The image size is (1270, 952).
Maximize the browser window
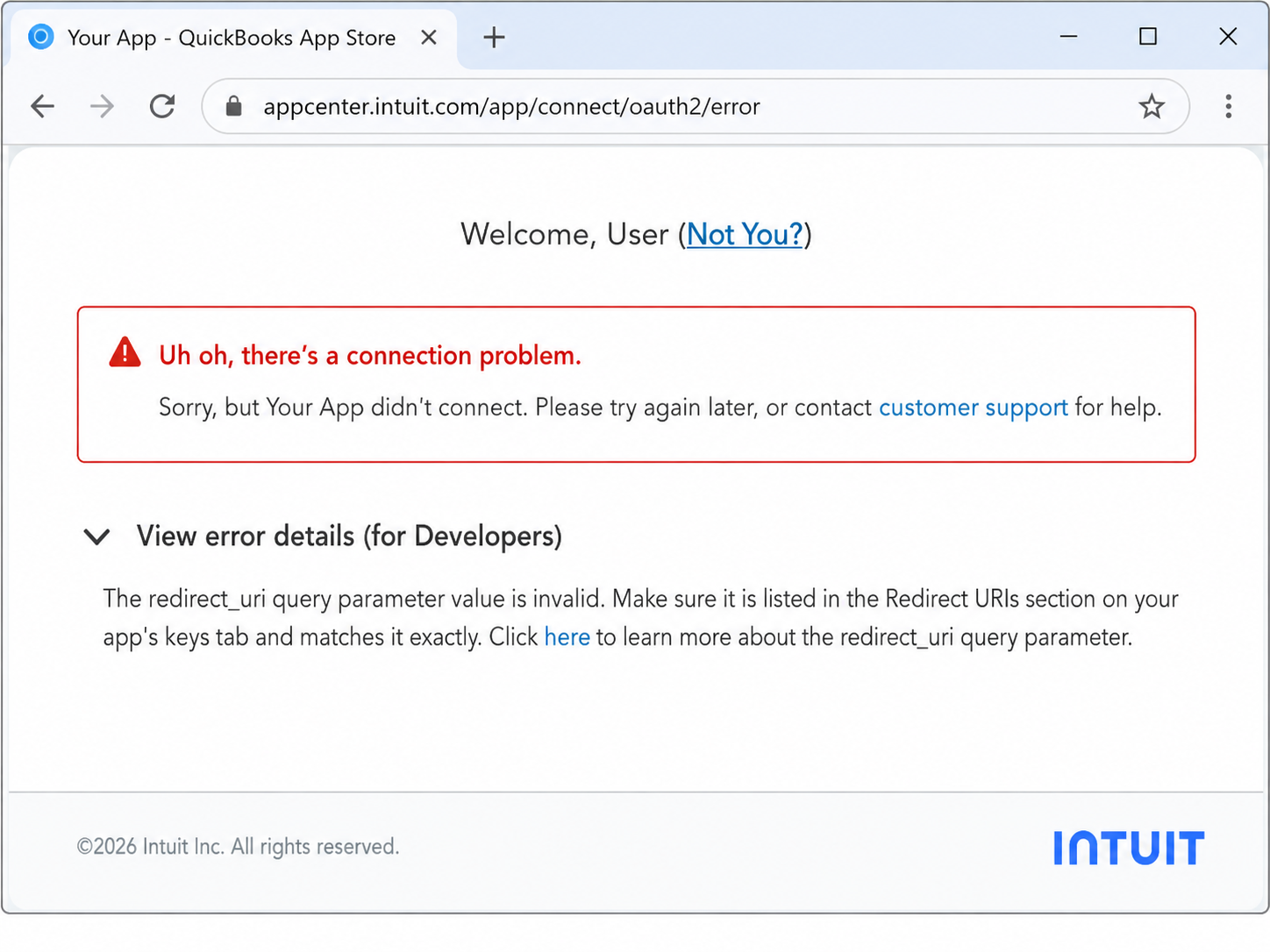(x=1148, y=37)
